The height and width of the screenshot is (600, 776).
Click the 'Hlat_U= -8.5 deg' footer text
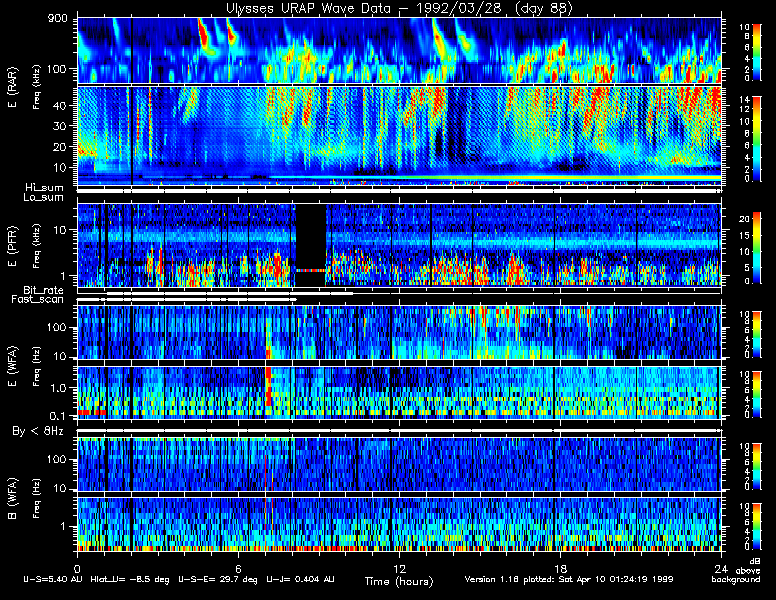pos(130,579)
